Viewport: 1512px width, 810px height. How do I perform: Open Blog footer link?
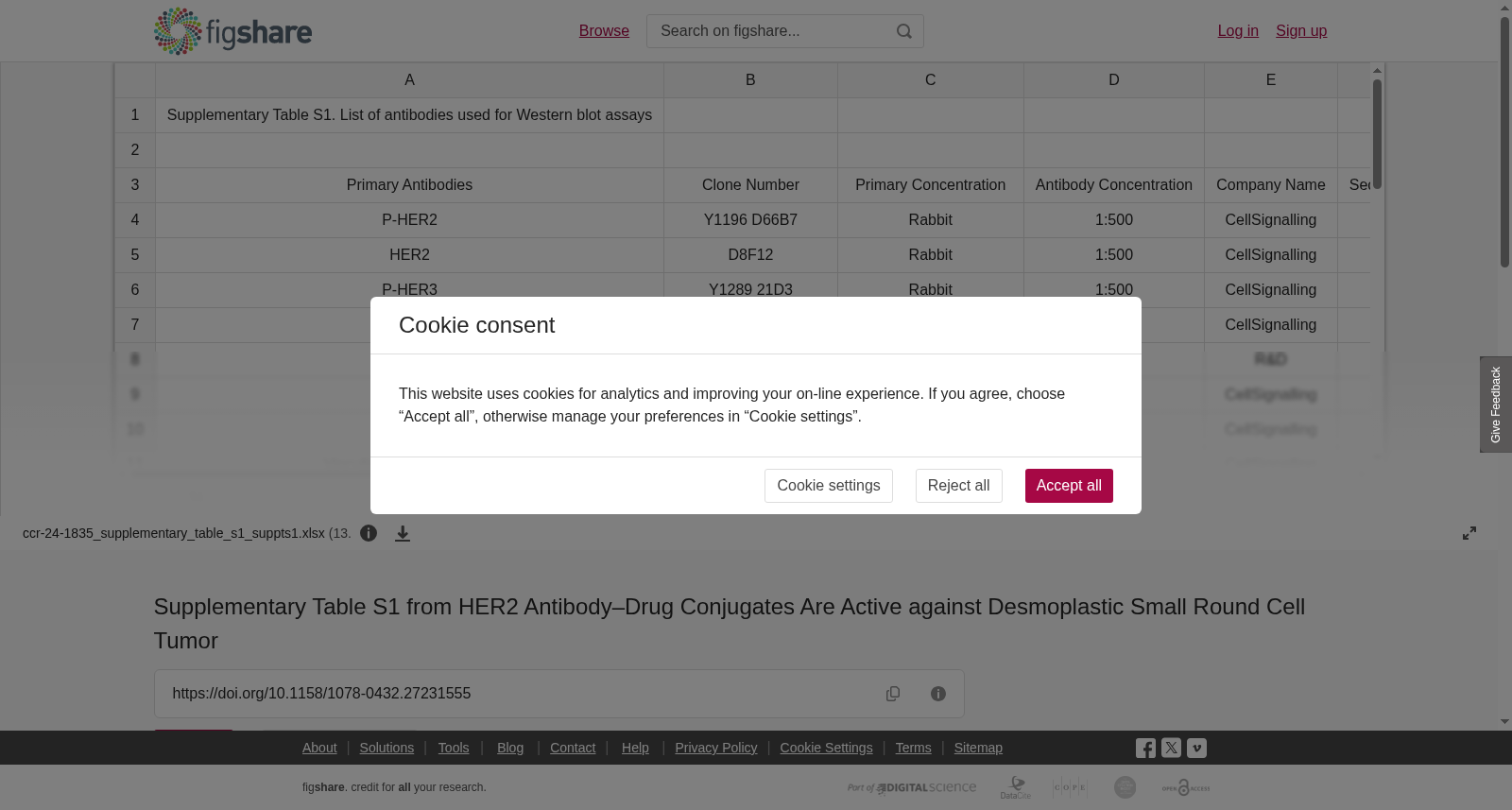pyautogui.click(x=510, y=748)
